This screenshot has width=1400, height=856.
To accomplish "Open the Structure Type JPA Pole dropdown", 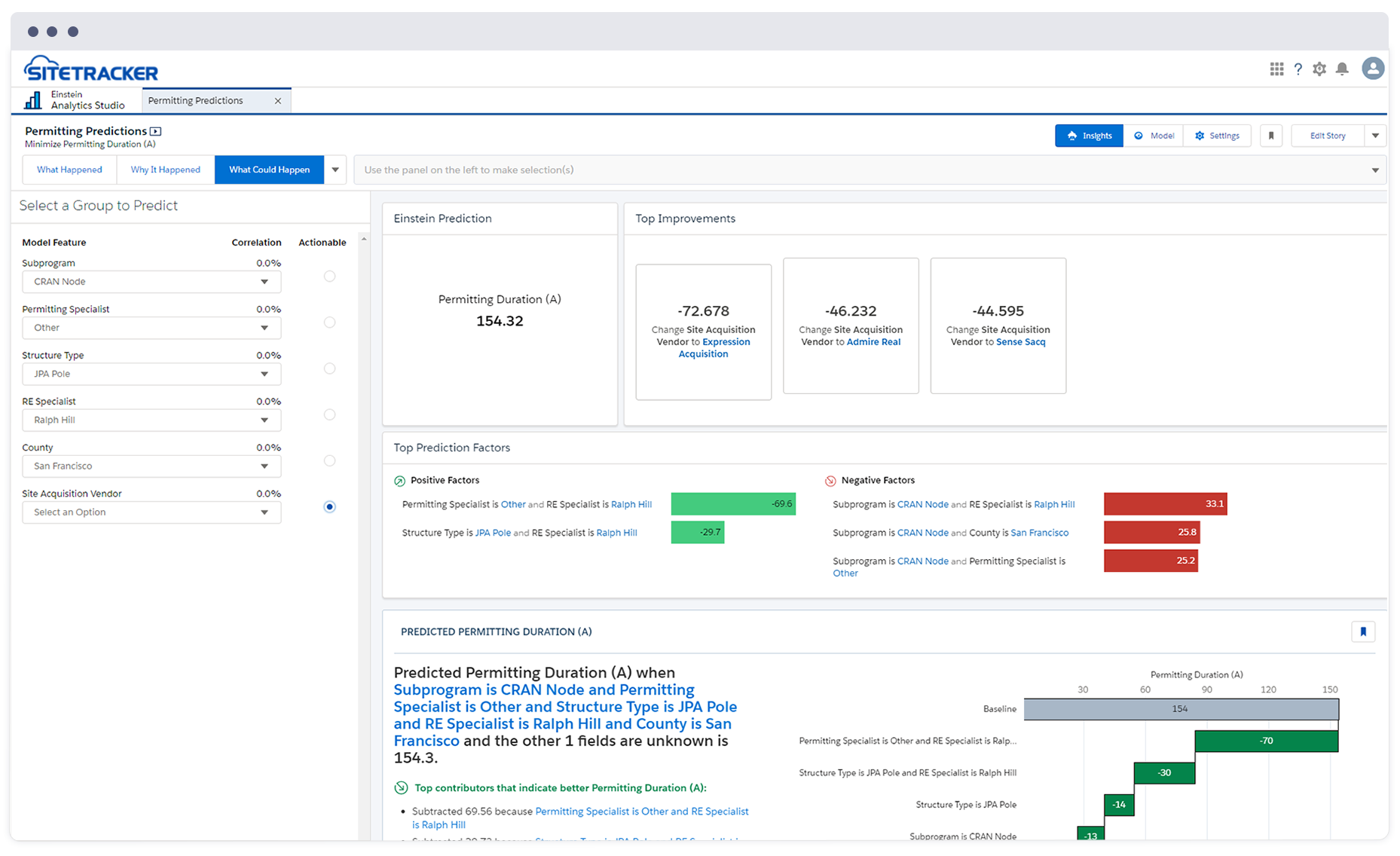I will (151, 374).
